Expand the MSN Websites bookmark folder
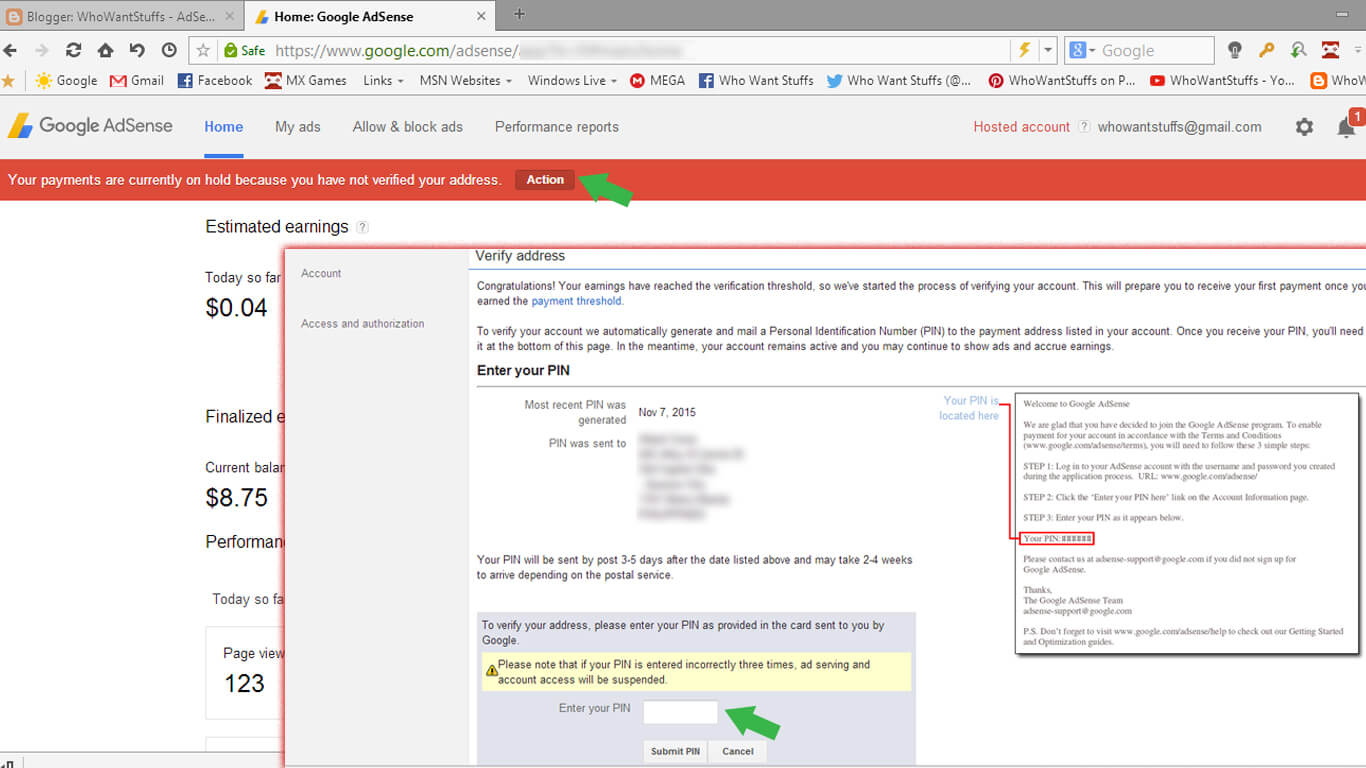This screenshot has height=768, width=1366. pyautogui.click(x=465, y=80)
